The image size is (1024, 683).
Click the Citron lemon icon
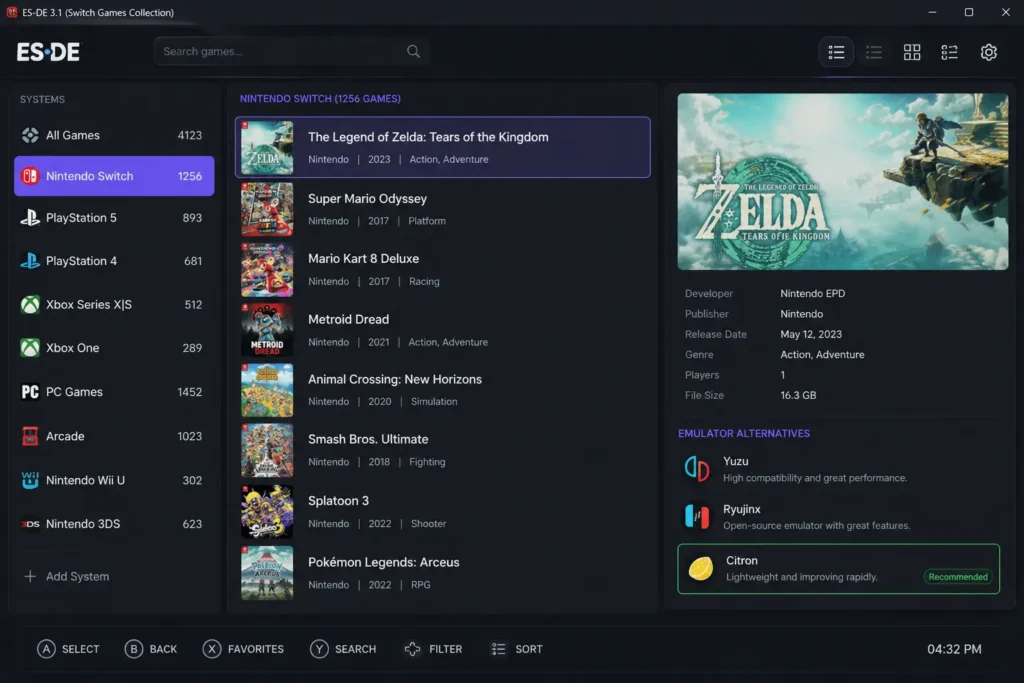[701, 568]
